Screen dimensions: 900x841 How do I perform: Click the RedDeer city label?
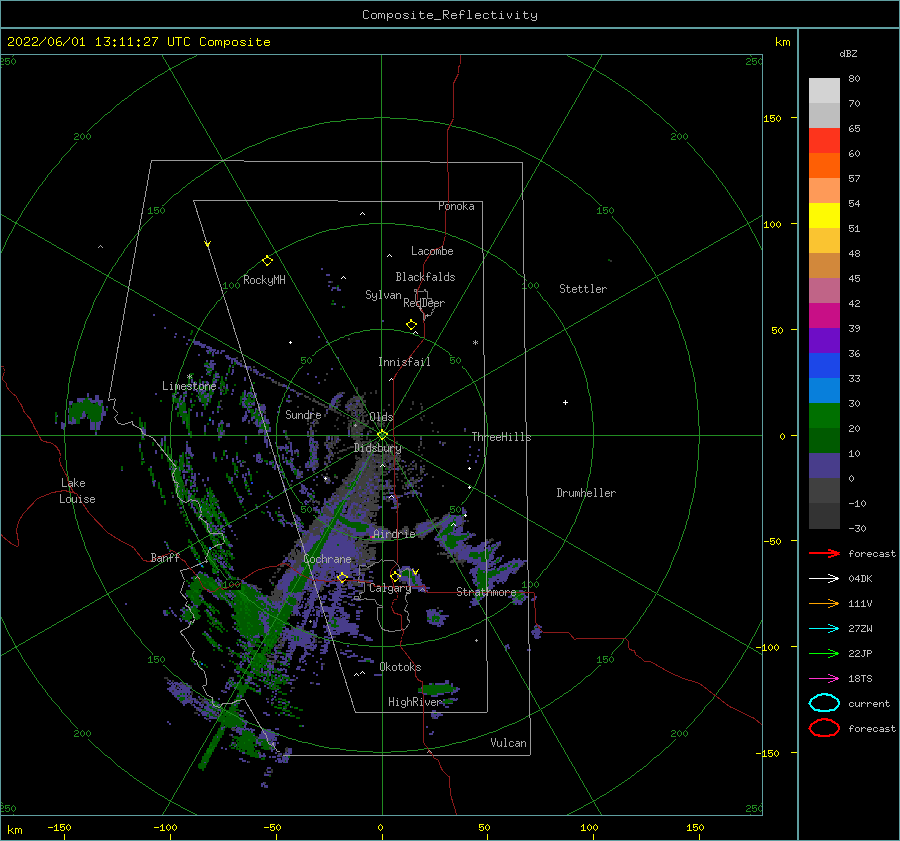click(424, 303)
